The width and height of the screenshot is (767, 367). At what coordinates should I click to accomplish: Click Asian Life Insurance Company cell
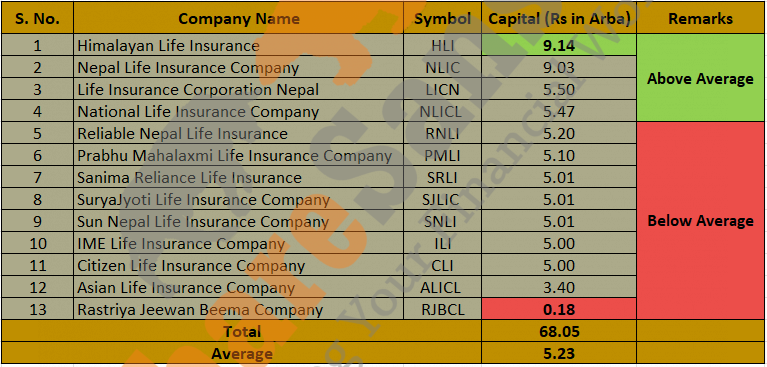[239, 287]
